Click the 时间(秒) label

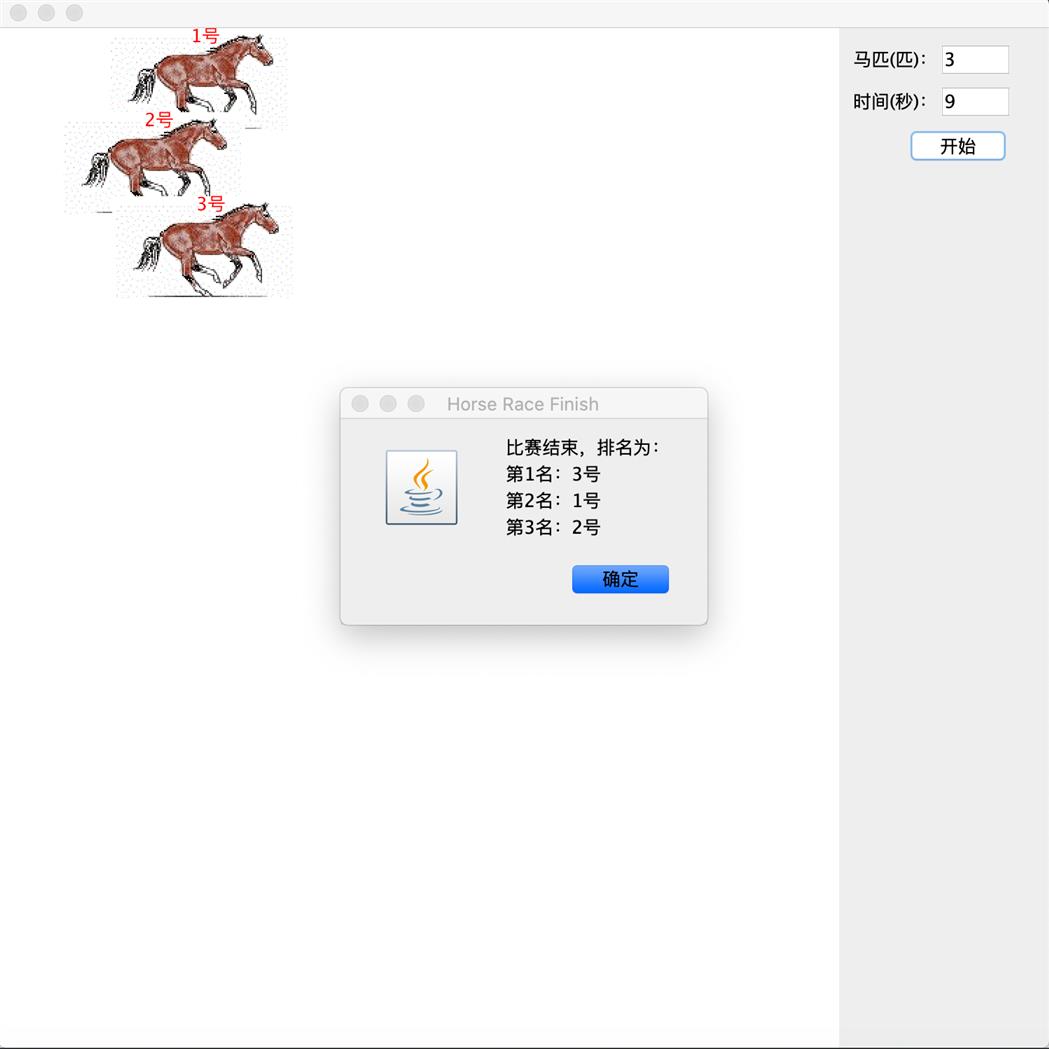point(890,102)
